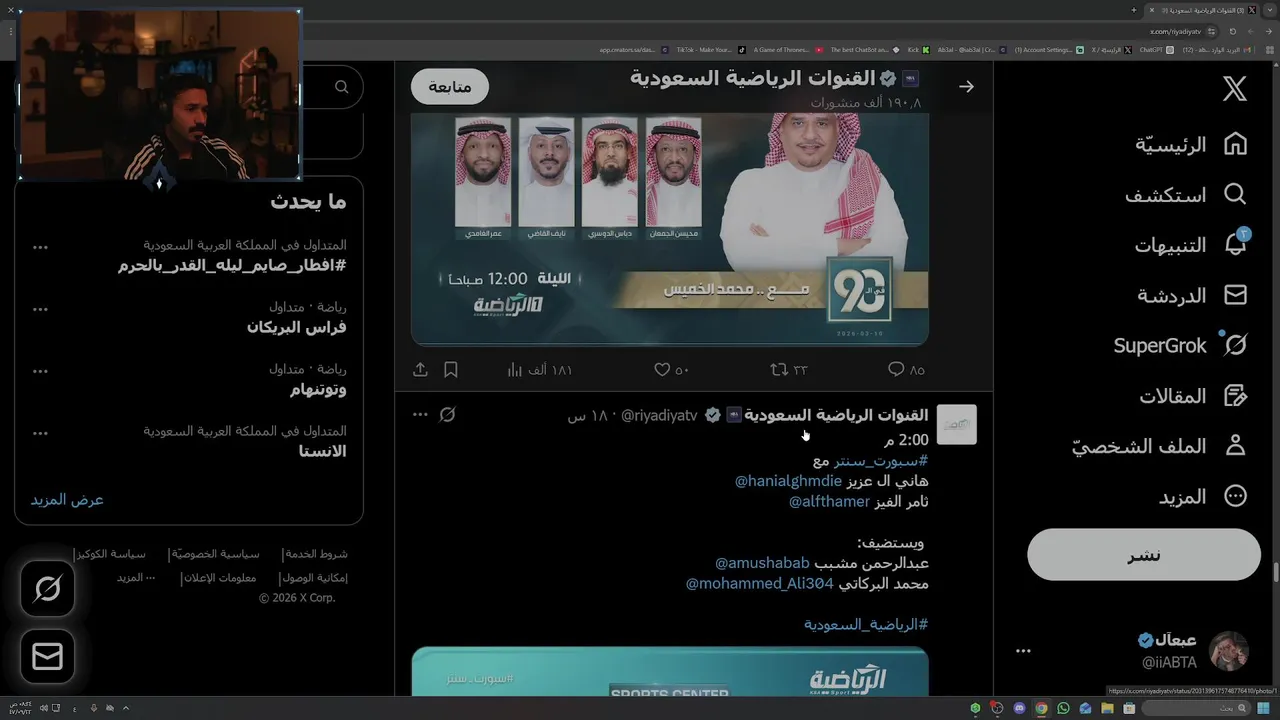Screen dimensions: 1280x720
Task: Go to الرئيسيّة home in sidebar
Action: coord(1191,144)
